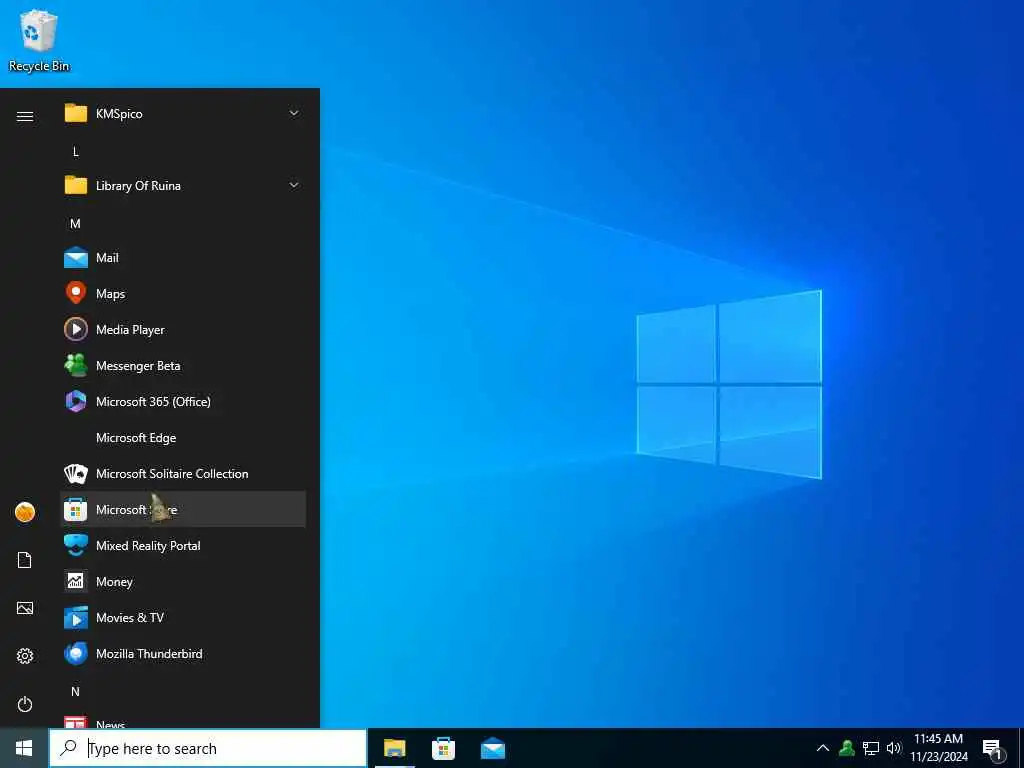Open Mail from the taskbar
This screenshot has width=1024, height=768.
coord(492,748)
